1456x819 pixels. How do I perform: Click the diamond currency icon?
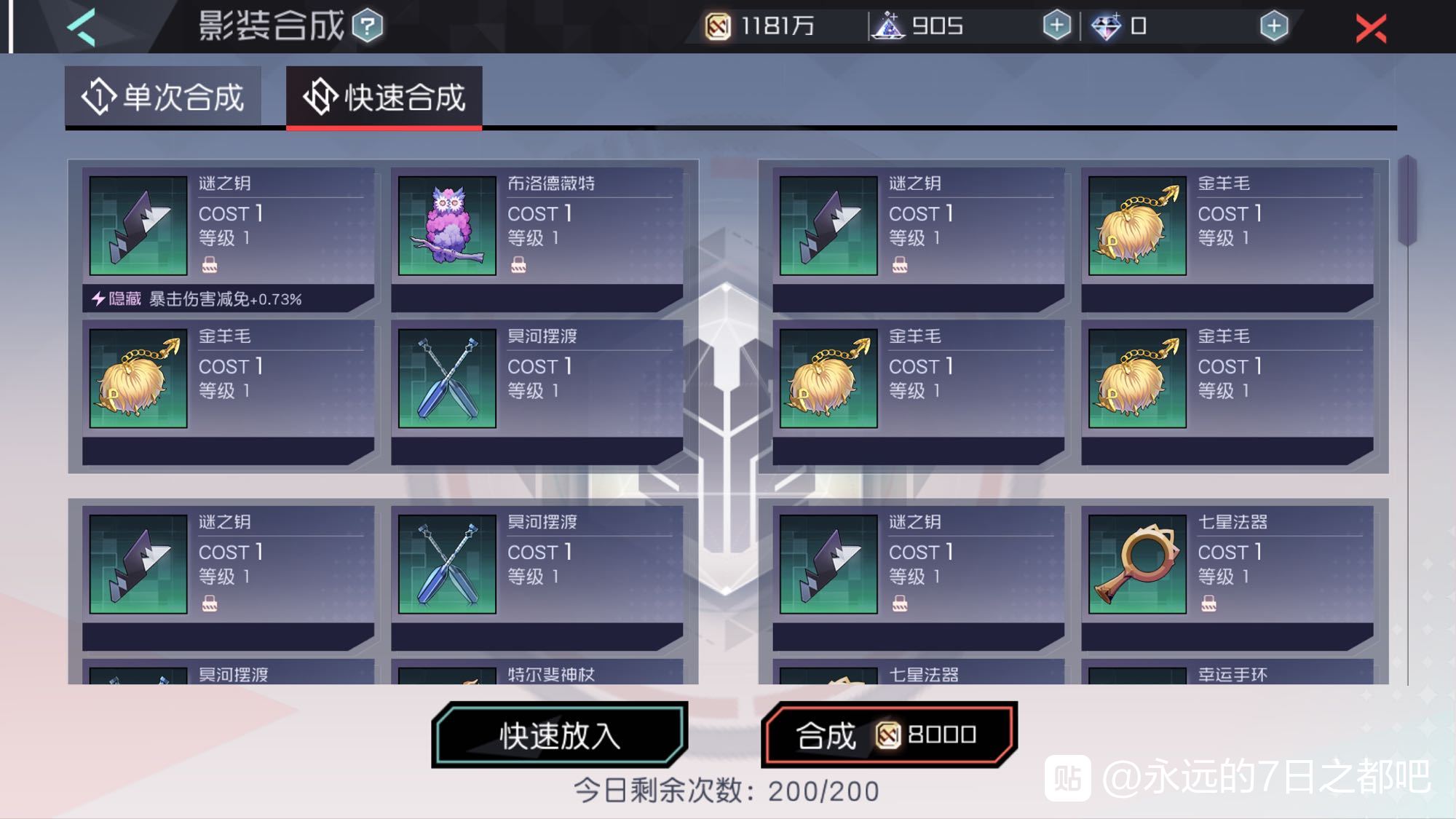point(1106,27)
